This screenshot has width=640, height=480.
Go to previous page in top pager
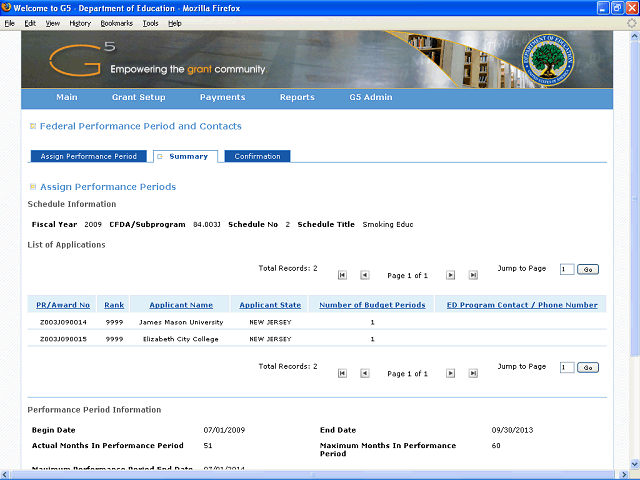coord(364,275)
